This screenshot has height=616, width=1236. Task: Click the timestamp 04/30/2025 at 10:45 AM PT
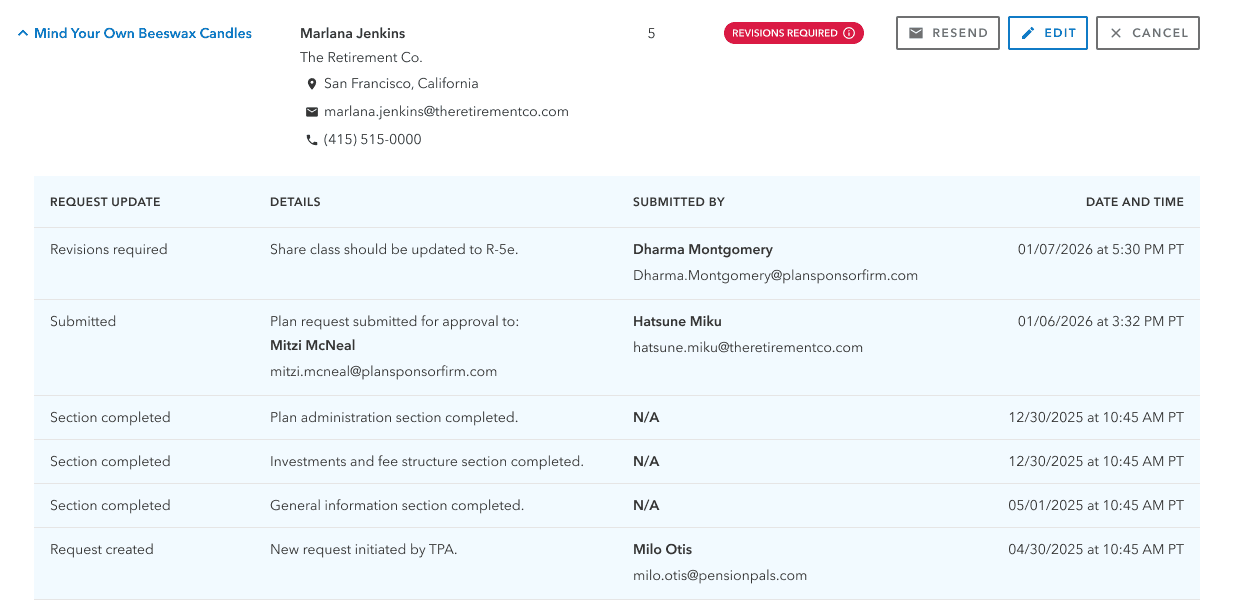1096,550
